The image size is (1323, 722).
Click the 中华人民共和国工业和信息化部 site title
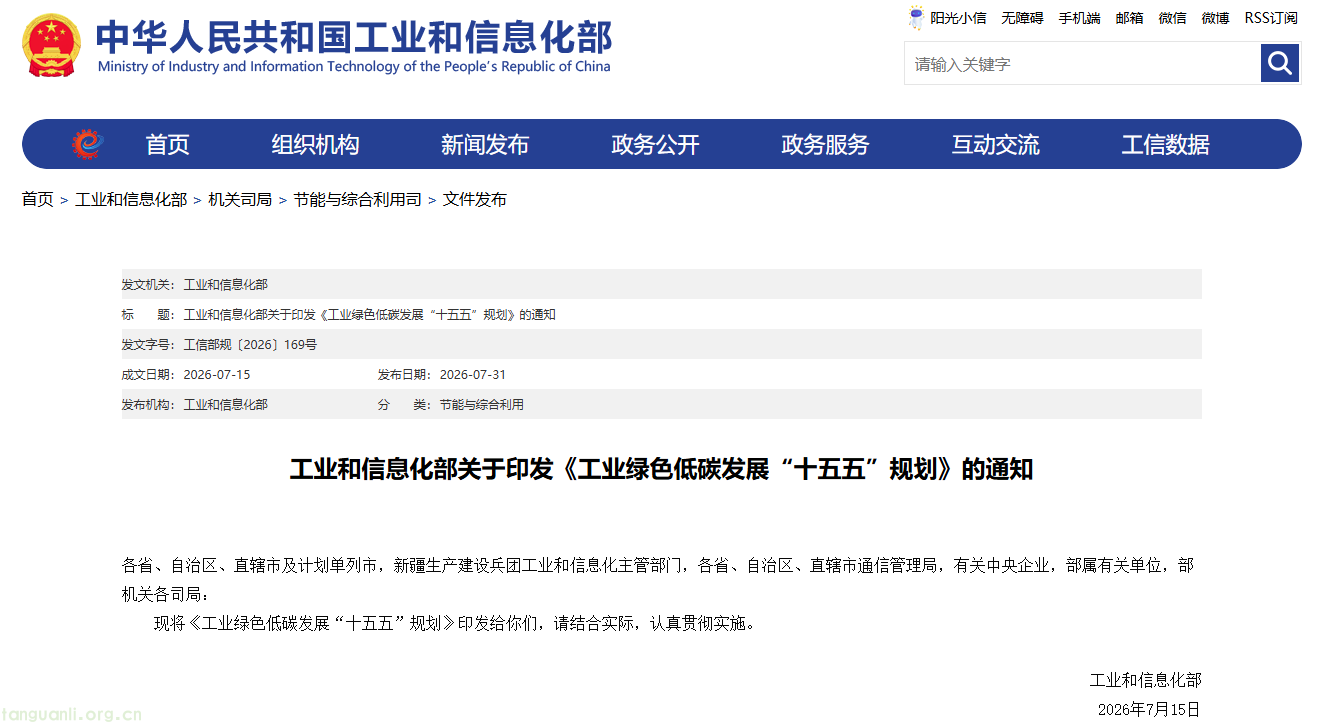click(354, 36)
